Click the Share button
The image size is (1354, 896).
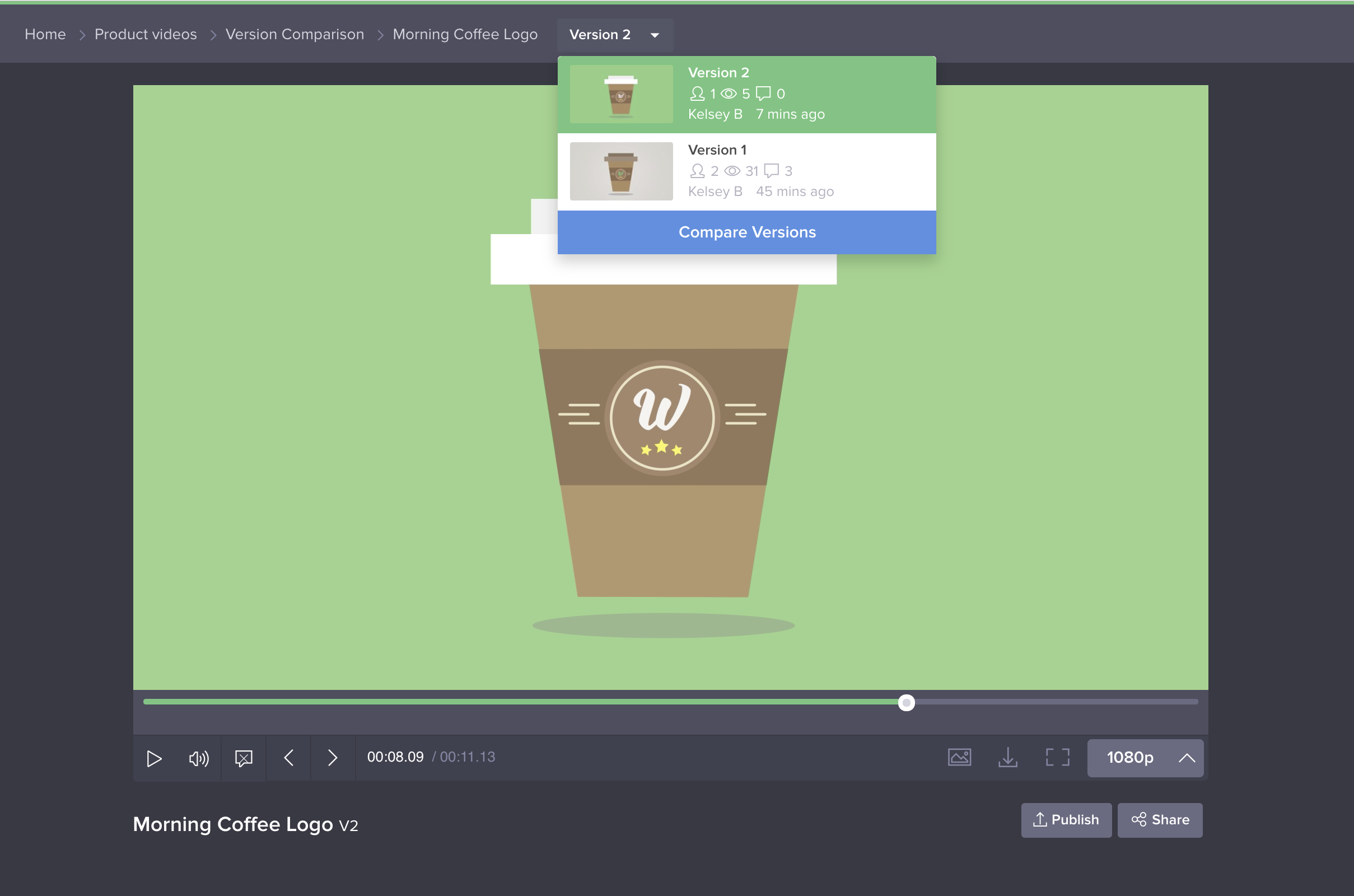point(1160,820)
